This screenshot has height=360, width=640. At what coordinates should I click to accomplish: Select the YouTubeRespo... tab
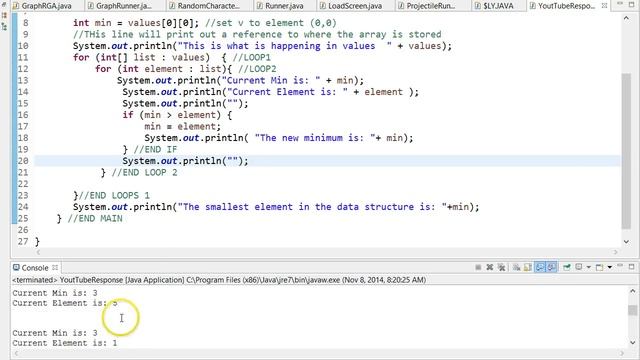(566, 6)
